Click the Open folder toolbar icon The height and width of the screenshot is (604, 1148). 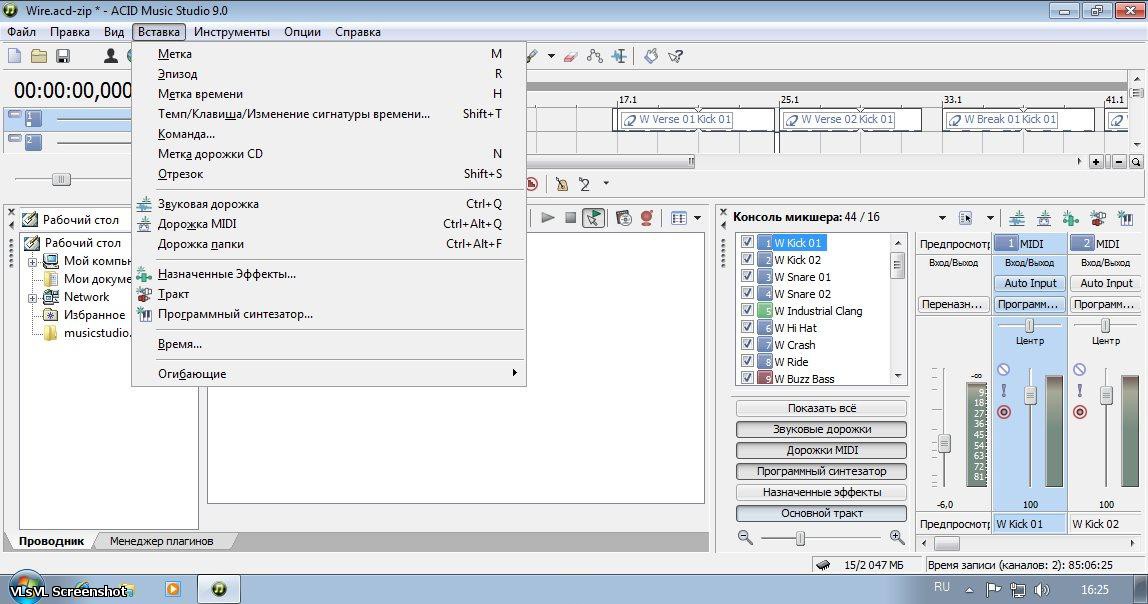(x=39, y=56)
